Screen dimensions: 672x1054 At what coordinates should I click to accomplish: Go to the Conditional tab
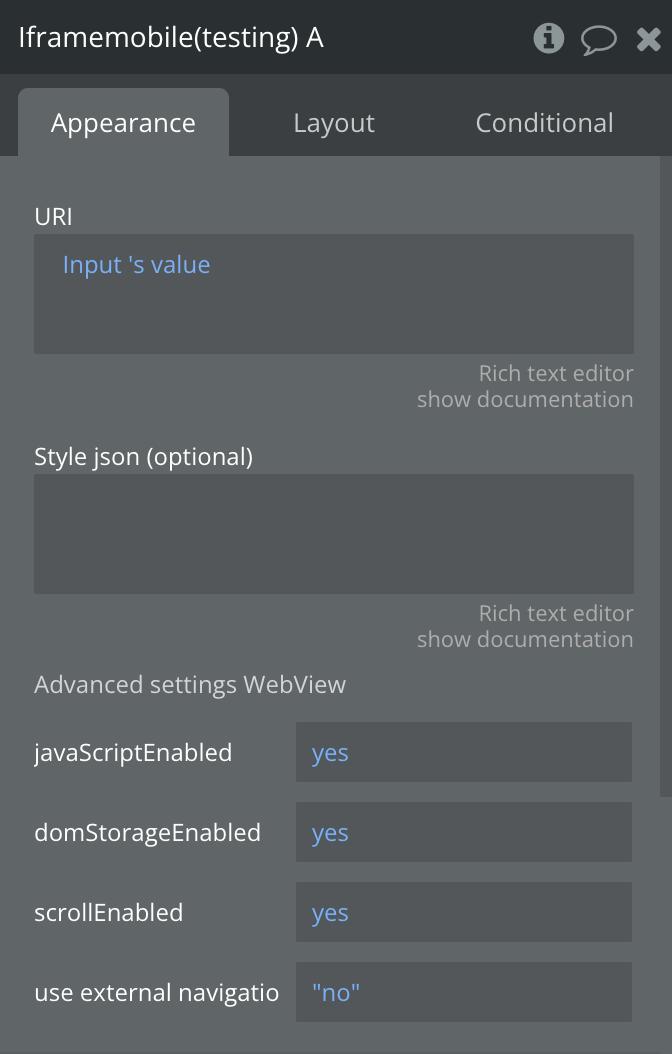[544, 123]
